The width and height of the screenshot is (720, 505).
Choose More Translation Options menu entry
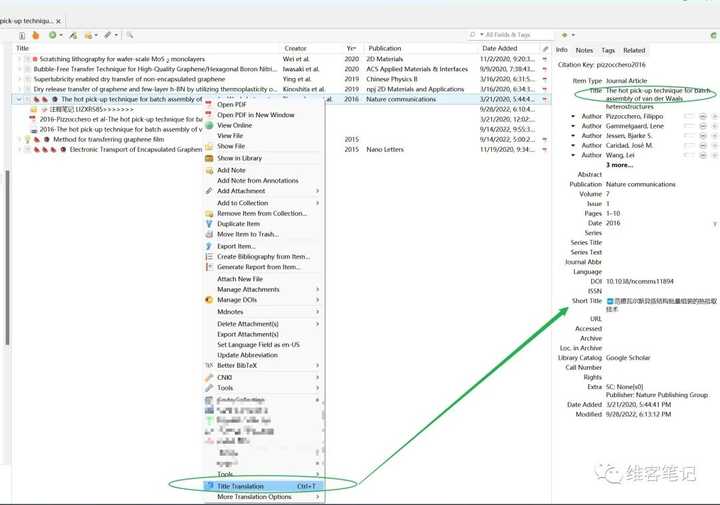point(264,497)
